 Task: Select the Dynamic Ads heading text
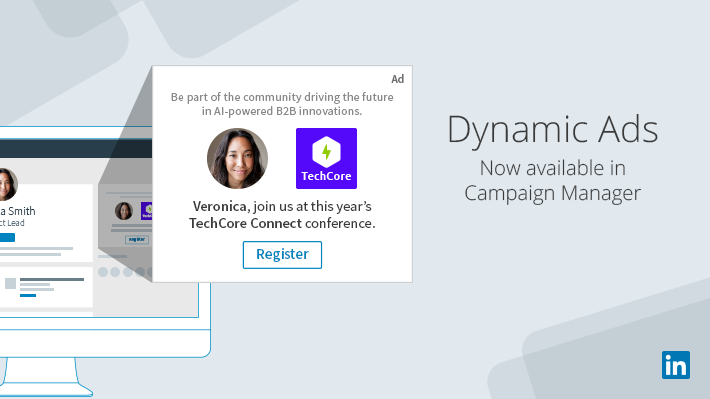click(552, 130)
